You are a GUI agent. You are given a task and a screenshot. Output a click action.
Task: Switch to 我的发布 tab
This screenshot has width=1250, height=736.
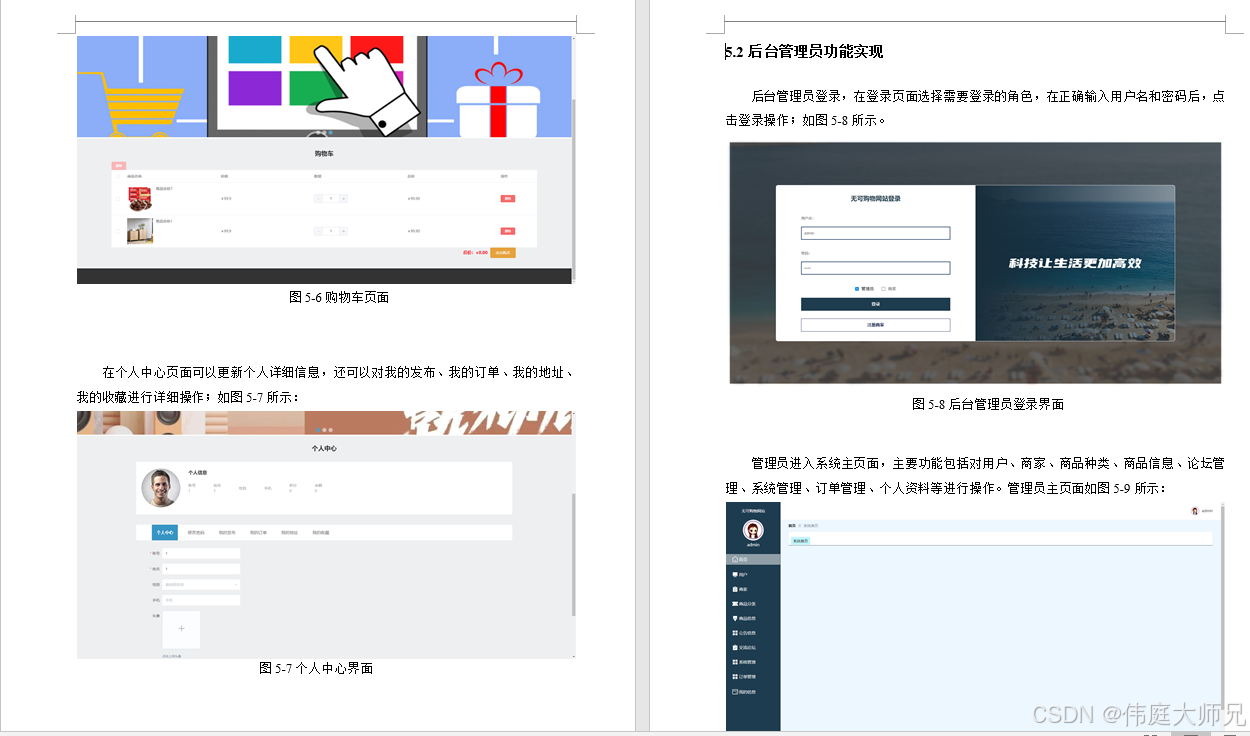227,532
